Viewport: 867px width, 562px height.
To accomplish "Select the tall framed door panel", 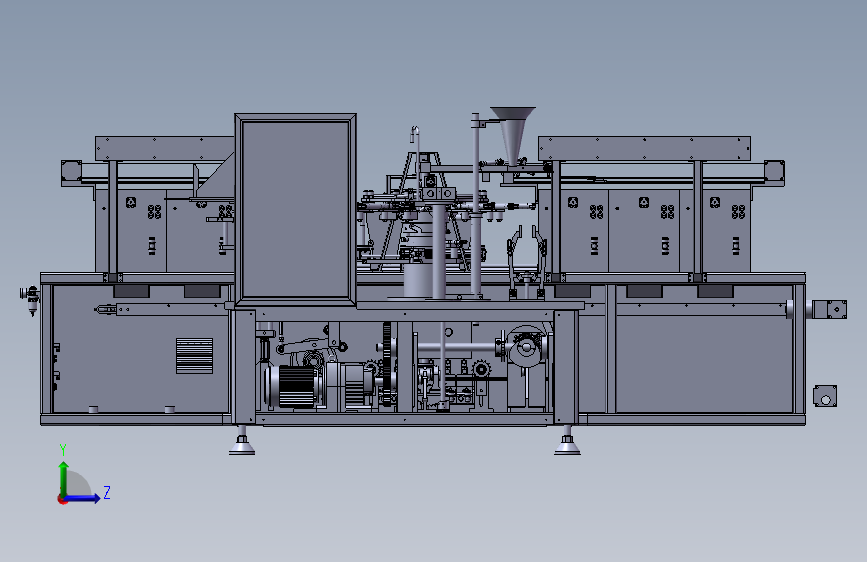I will 296,210.
